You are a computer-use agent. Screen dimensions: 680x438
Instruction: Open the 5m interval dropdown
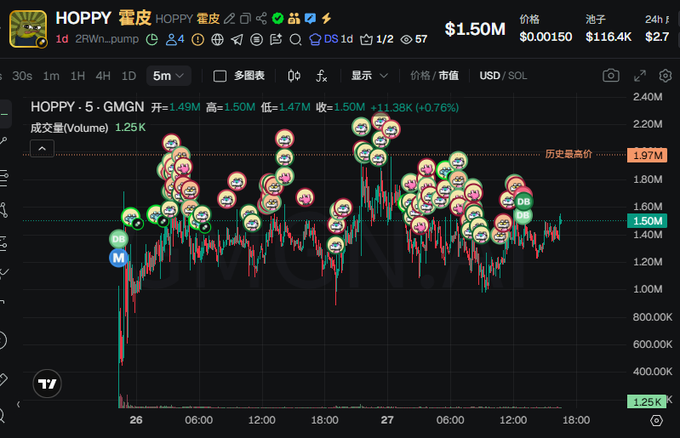coord(168,76)
